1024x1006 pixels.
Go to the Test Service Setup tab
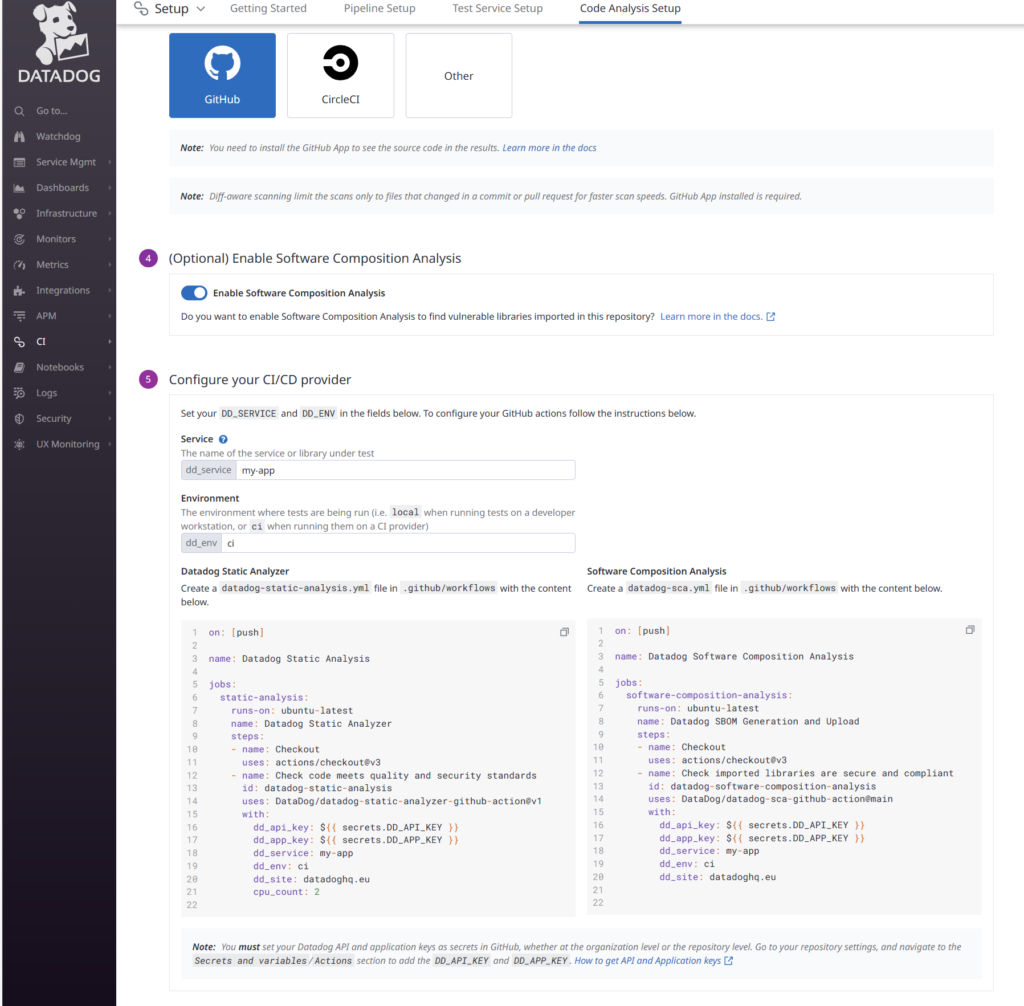pos(498,8)
